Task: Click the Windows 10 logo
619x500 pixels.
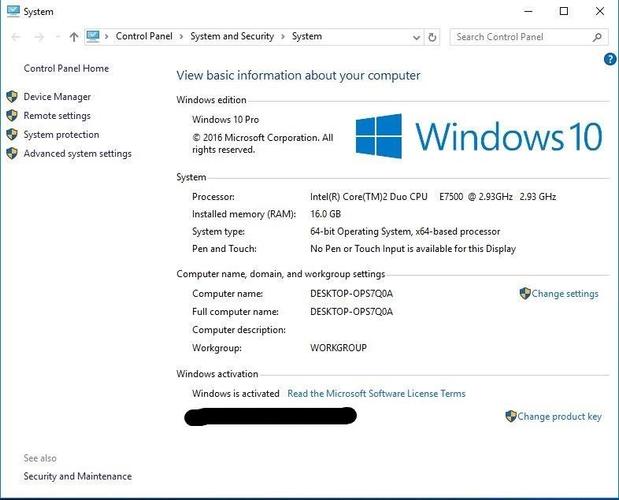Action: point(479,136)
